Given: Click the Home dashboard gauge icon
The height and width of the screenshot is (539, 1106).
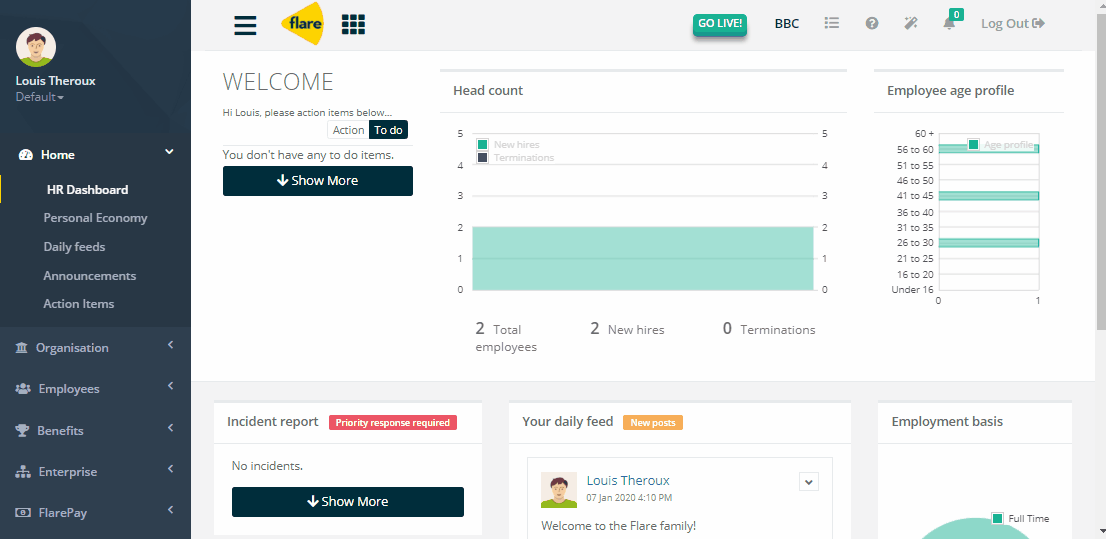Looking at the screenshot, I should 26,155.
